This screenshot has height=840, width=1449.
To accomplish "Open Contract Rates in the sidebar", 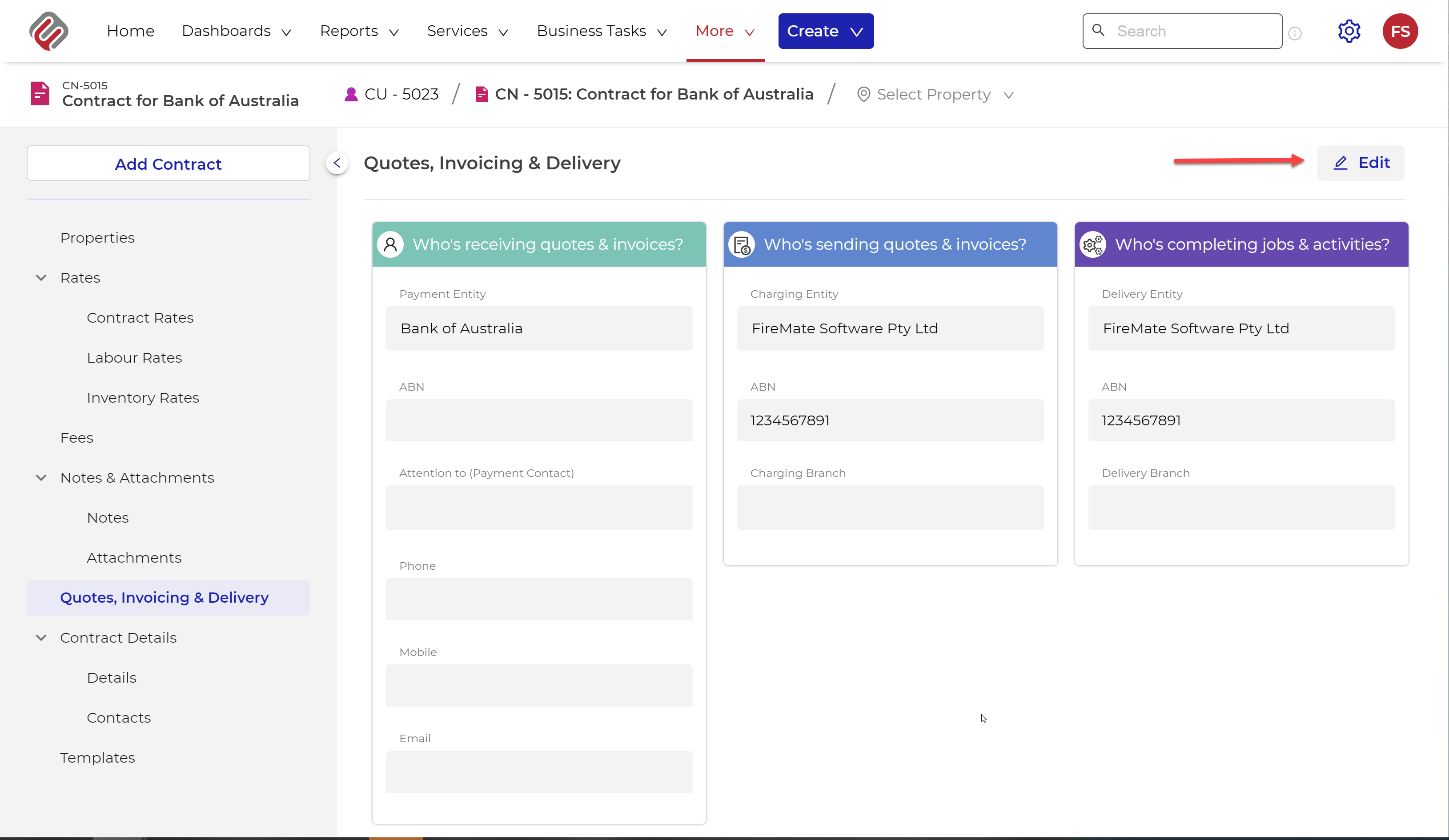I will [x=140, y=318].
